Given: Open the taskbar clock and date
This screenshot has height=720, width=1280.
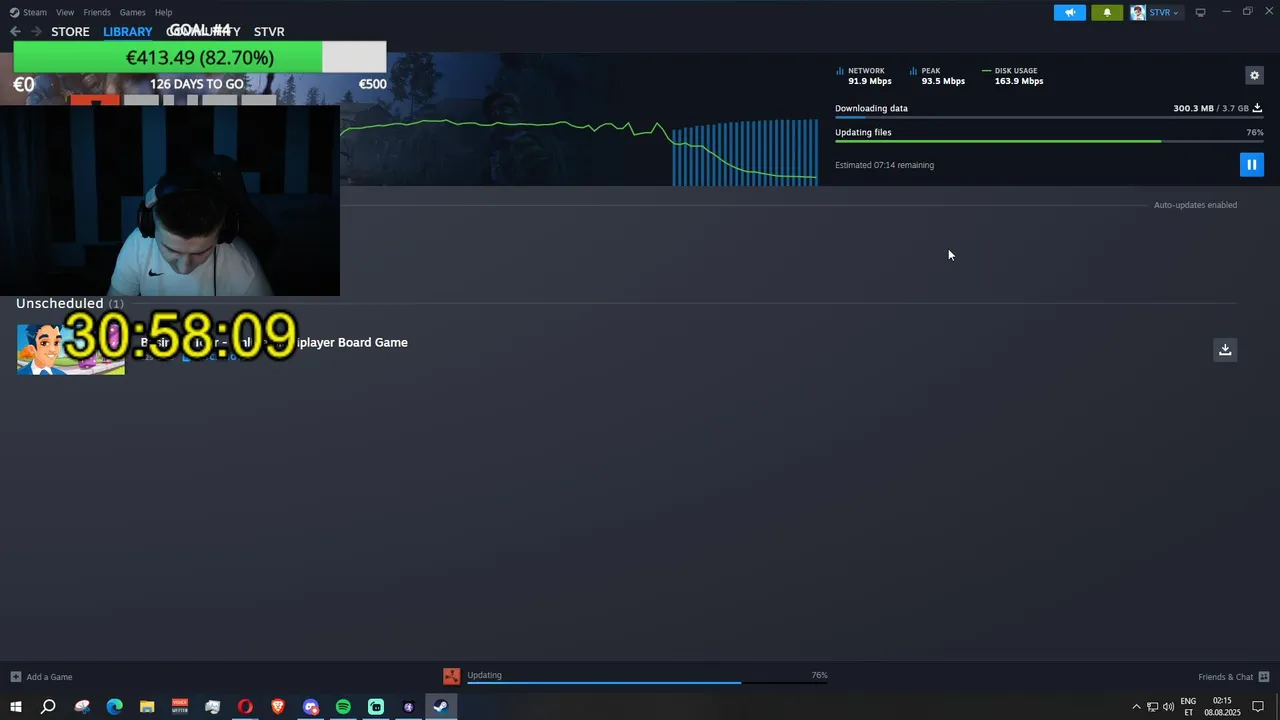Looking at the screenshot, I should [x=1222, y=707].
